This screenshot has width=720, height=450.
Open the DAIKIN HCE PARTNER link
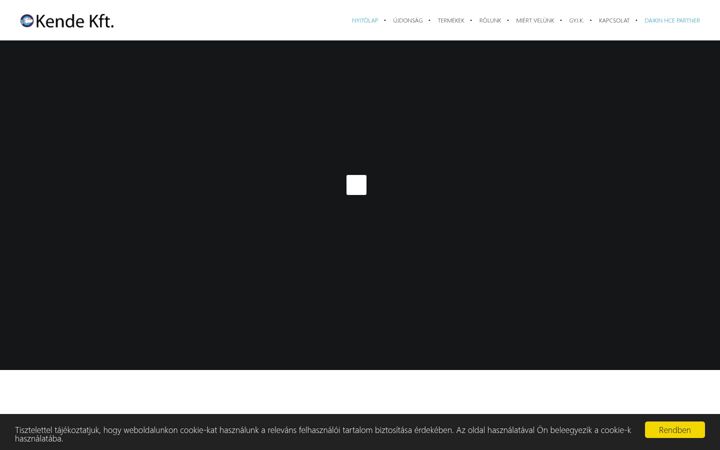click(672, 21)
